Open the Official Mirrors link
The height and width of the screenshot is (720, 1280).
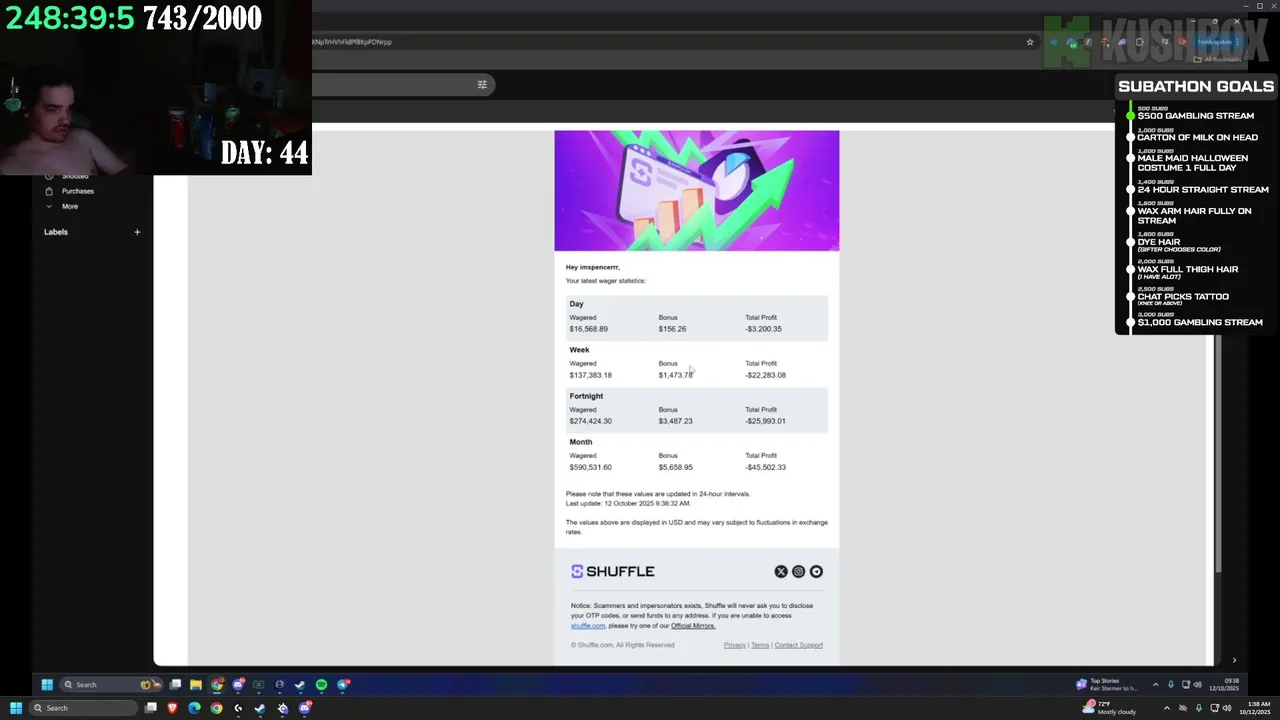click(693, 626)
